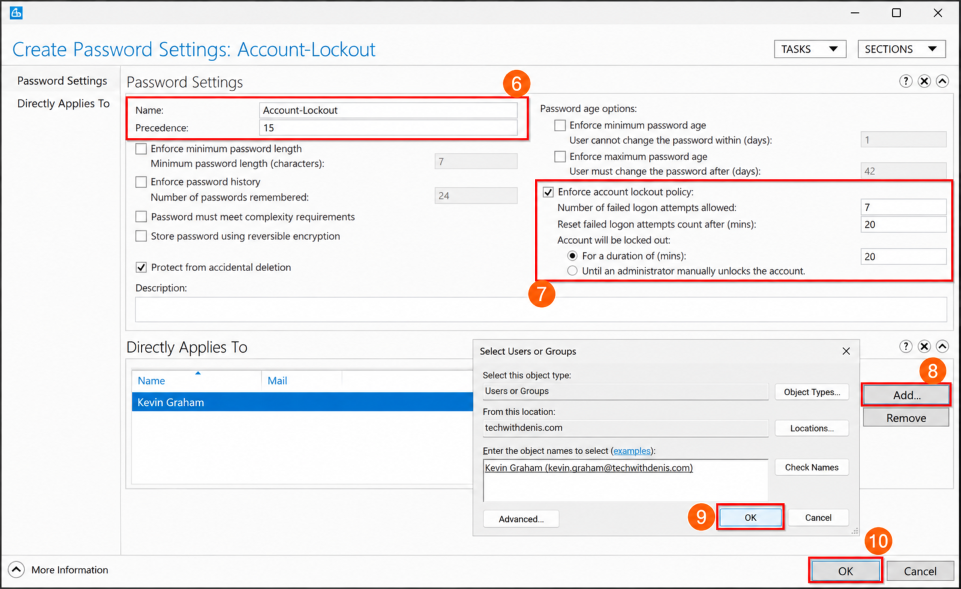Open help for Password Settings section
The width and height of the screenshot is (961, 589).
coord(905,82)
